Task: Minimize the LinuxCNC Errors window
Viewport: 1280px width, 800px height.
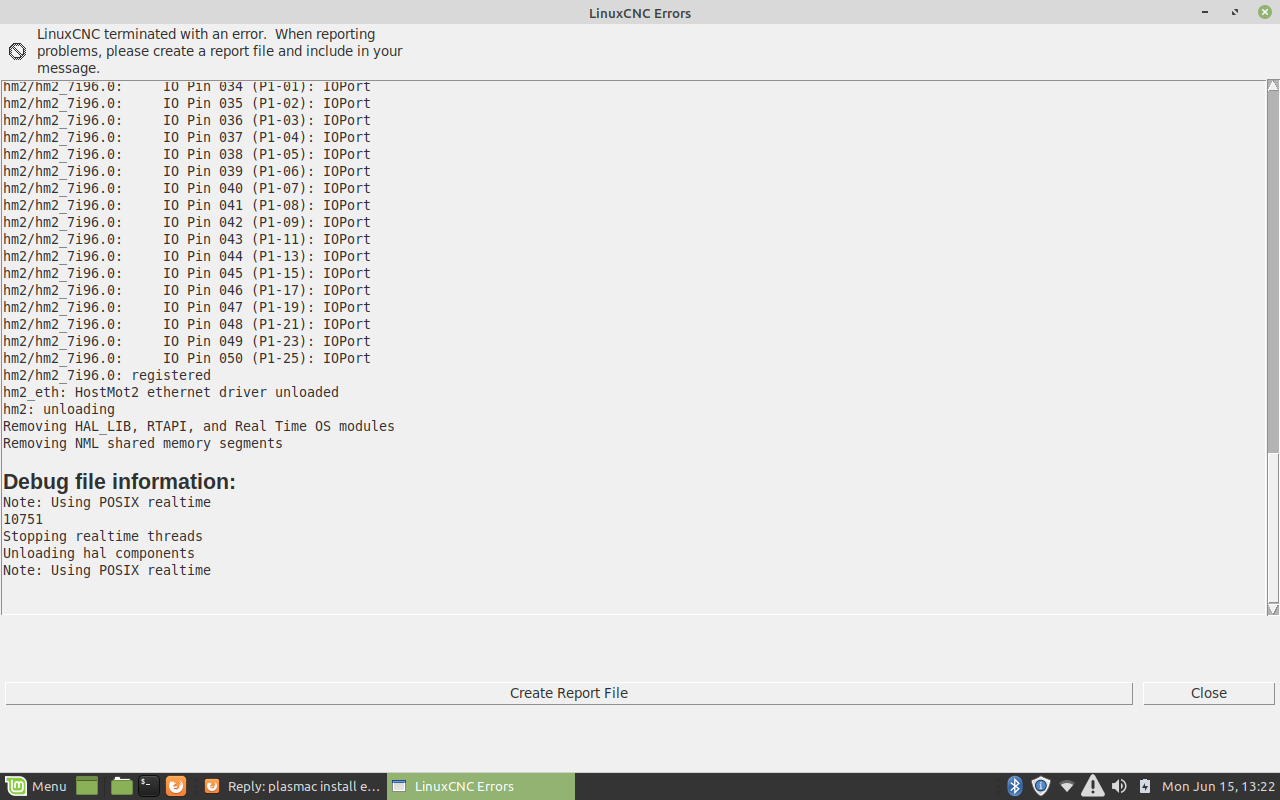Action: tap(1206, 12)
